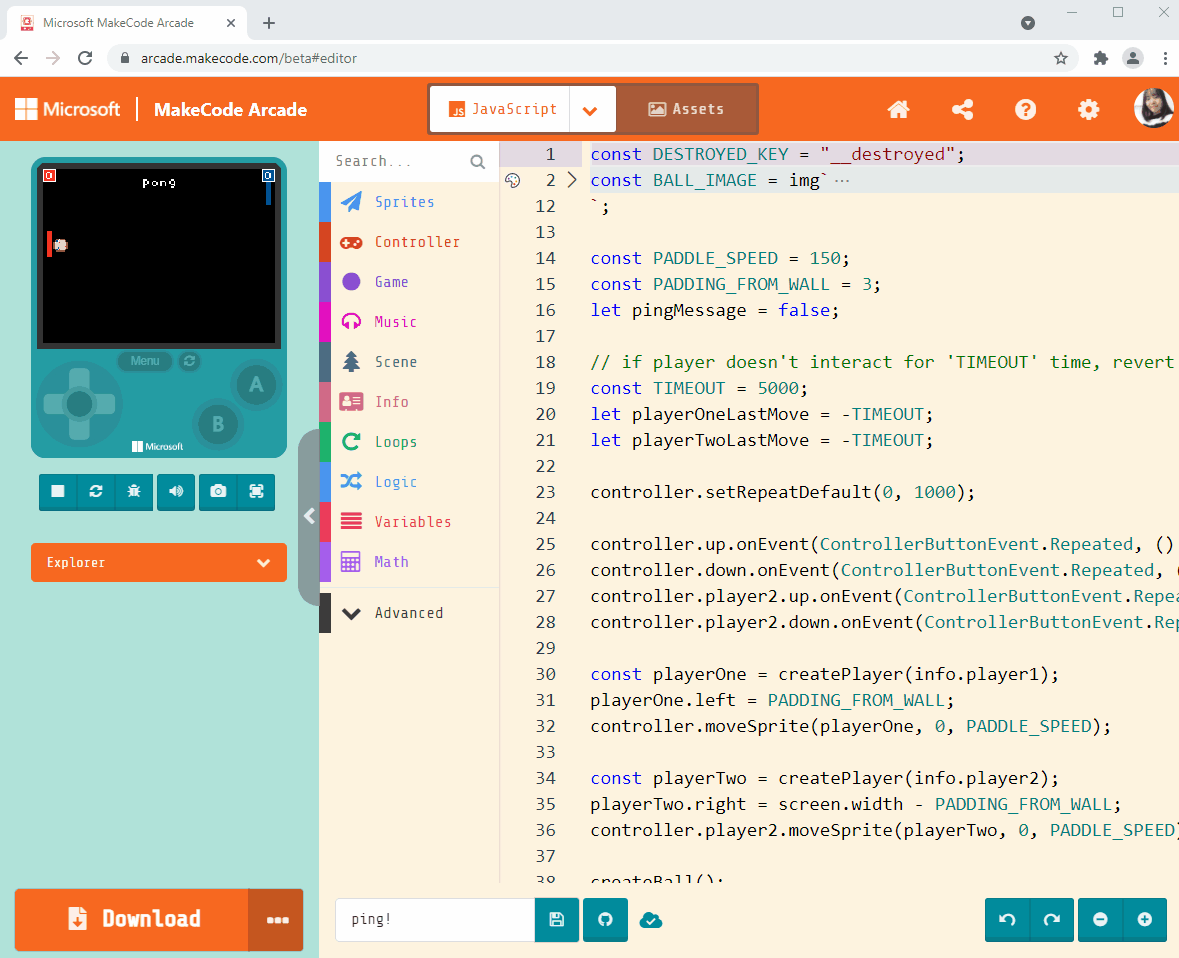Mute the simulator audio
The image size is (1179, 958).
tap(176, 492)
